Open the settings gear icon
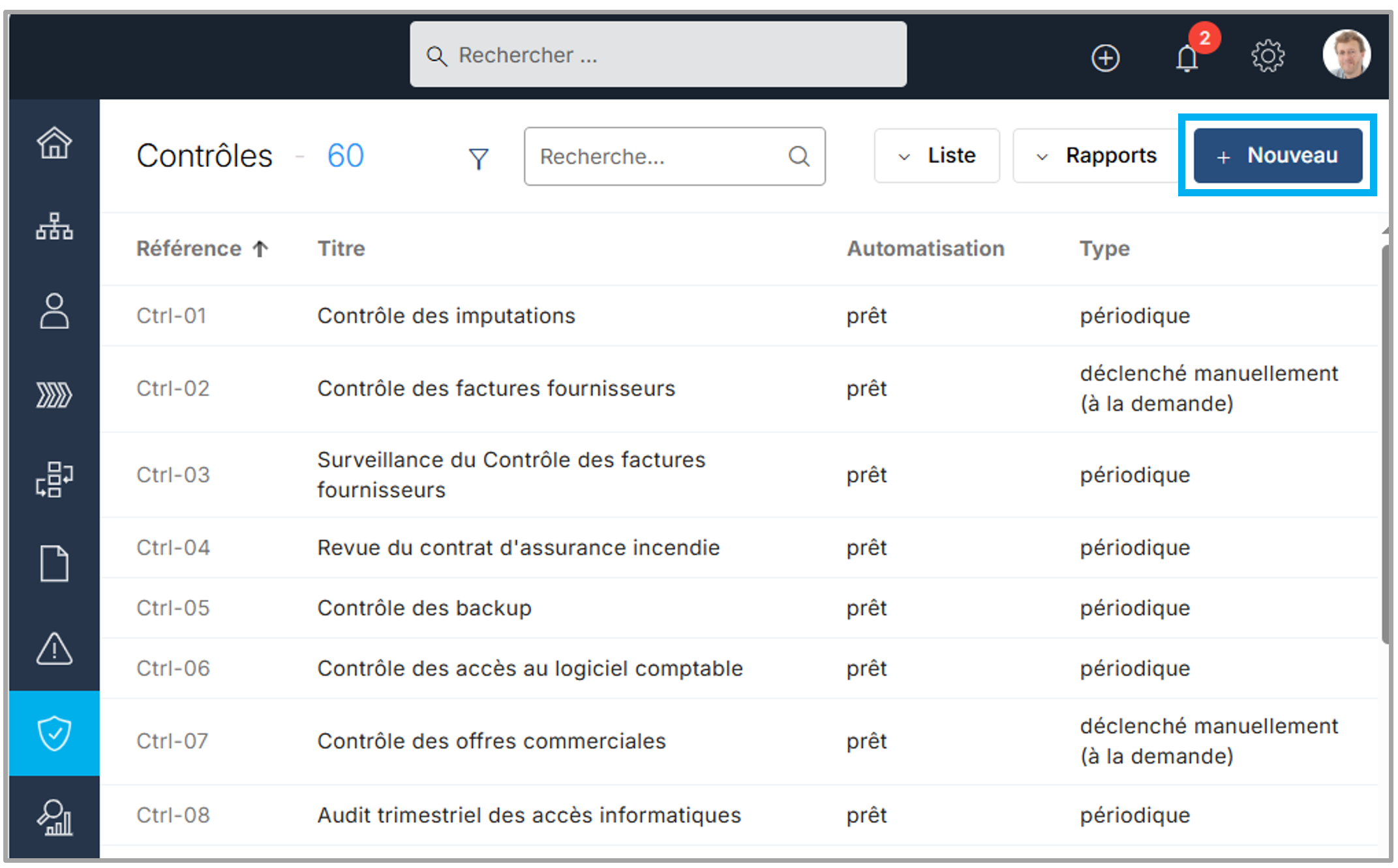This screenshot has height=868, width=1398. tap(1268, 57)
